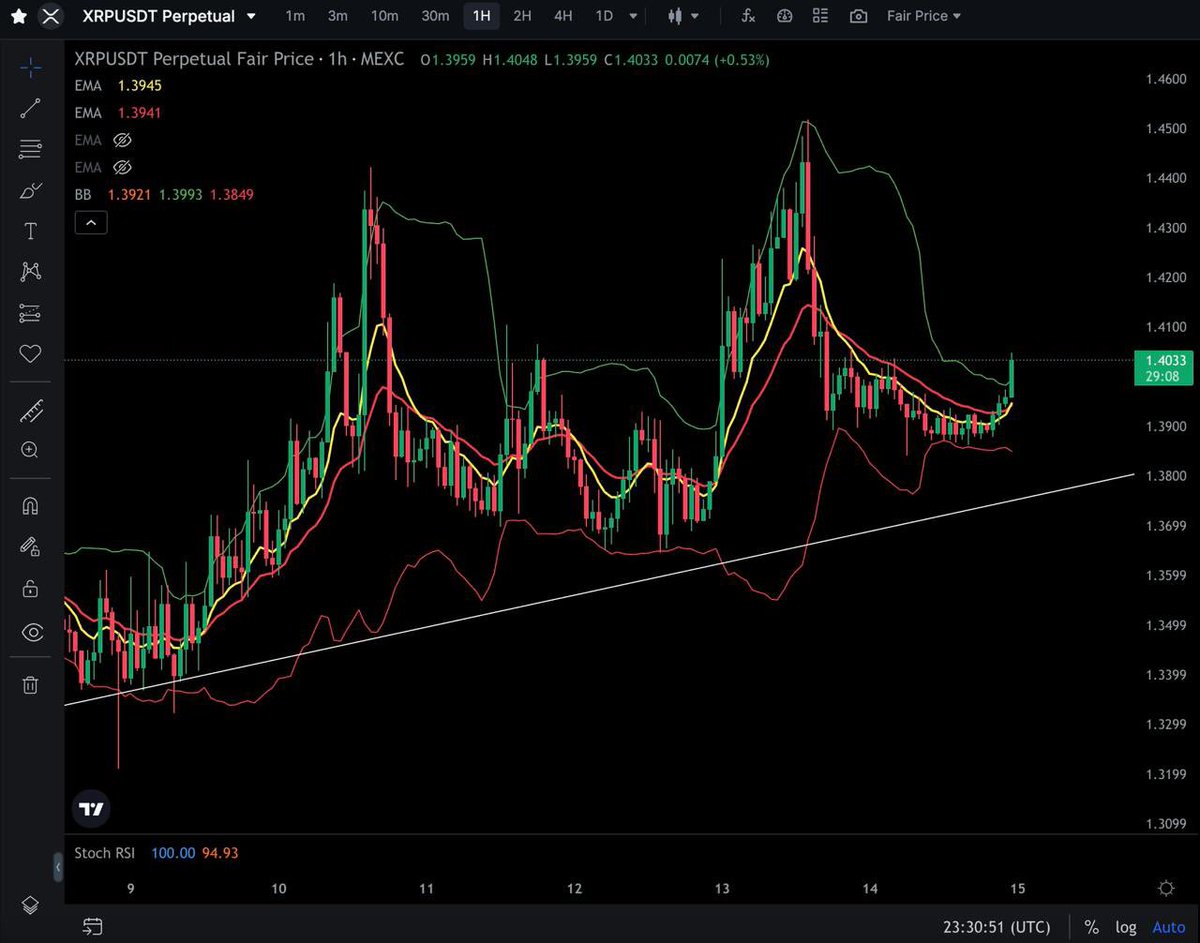Click the chart title XRPUSDT Perpetual Fair Price
The height and width of the screenshot is (943, 1200).
coord(193,60)
